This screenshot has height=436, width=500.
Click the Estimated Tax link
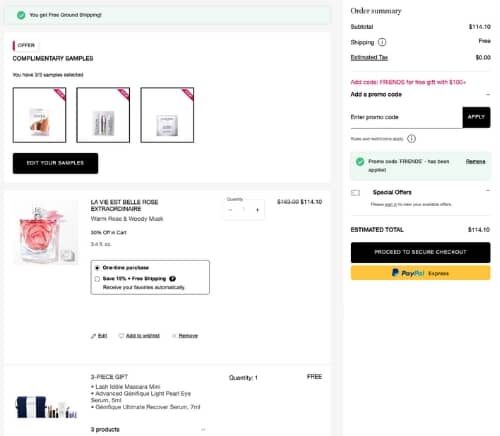coord(369,57)
